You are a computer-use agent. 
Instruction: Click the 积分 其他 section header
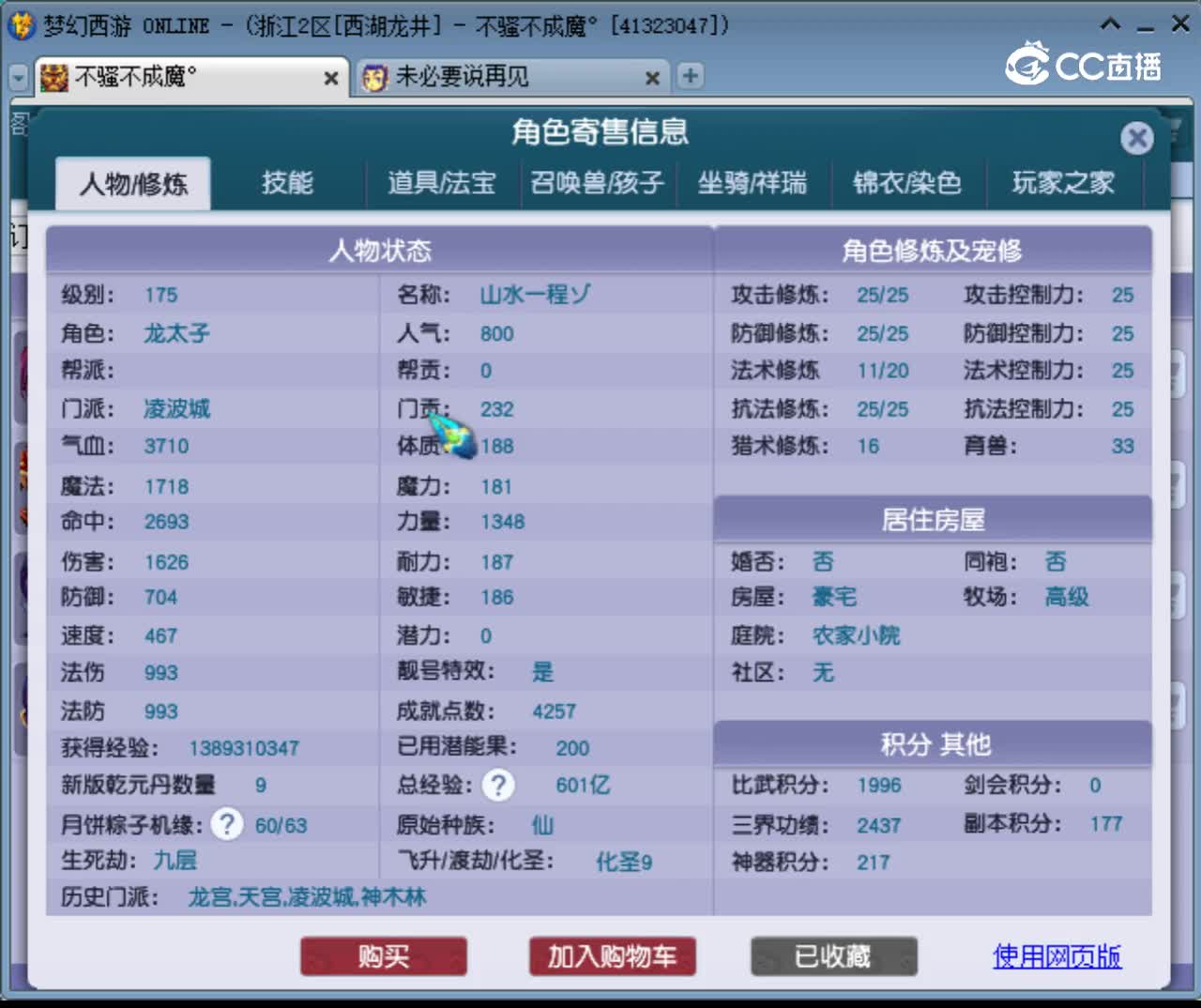[933, 744]
